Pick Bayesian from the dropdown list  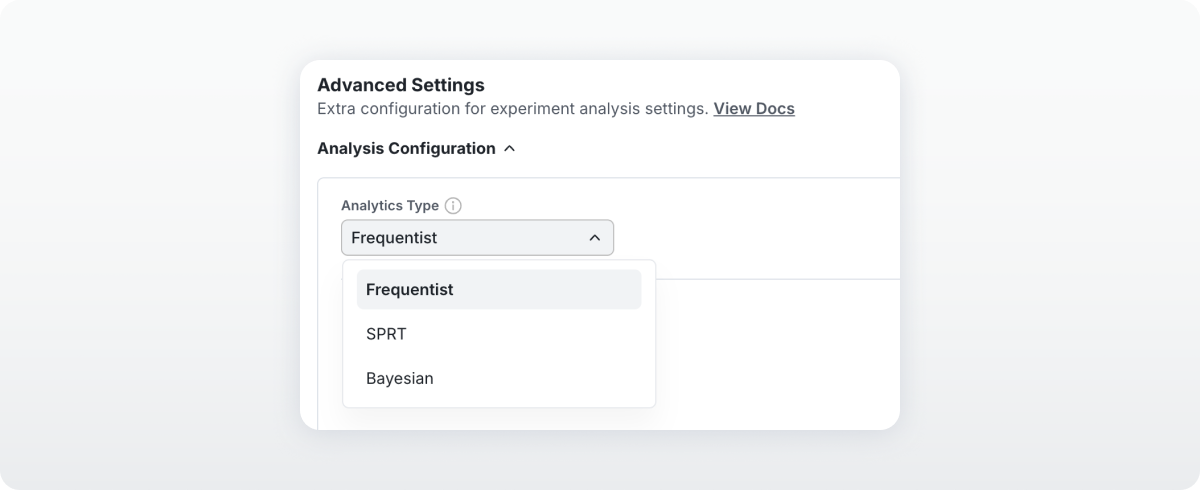(499, 379)
